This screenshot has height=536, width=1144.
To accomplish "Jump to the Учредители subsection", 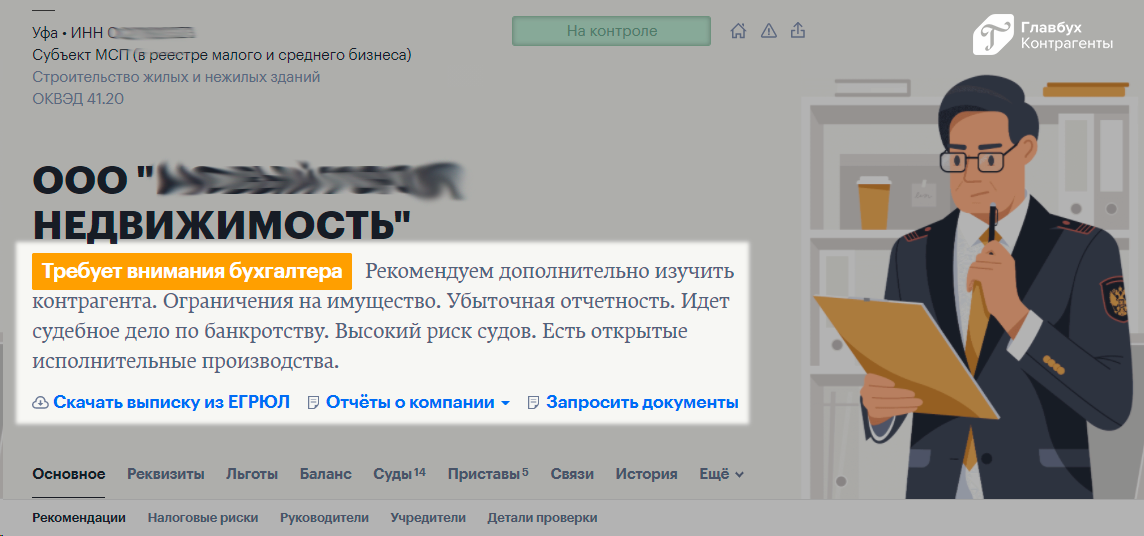I will pyautogui.click(x=428, y=518).
